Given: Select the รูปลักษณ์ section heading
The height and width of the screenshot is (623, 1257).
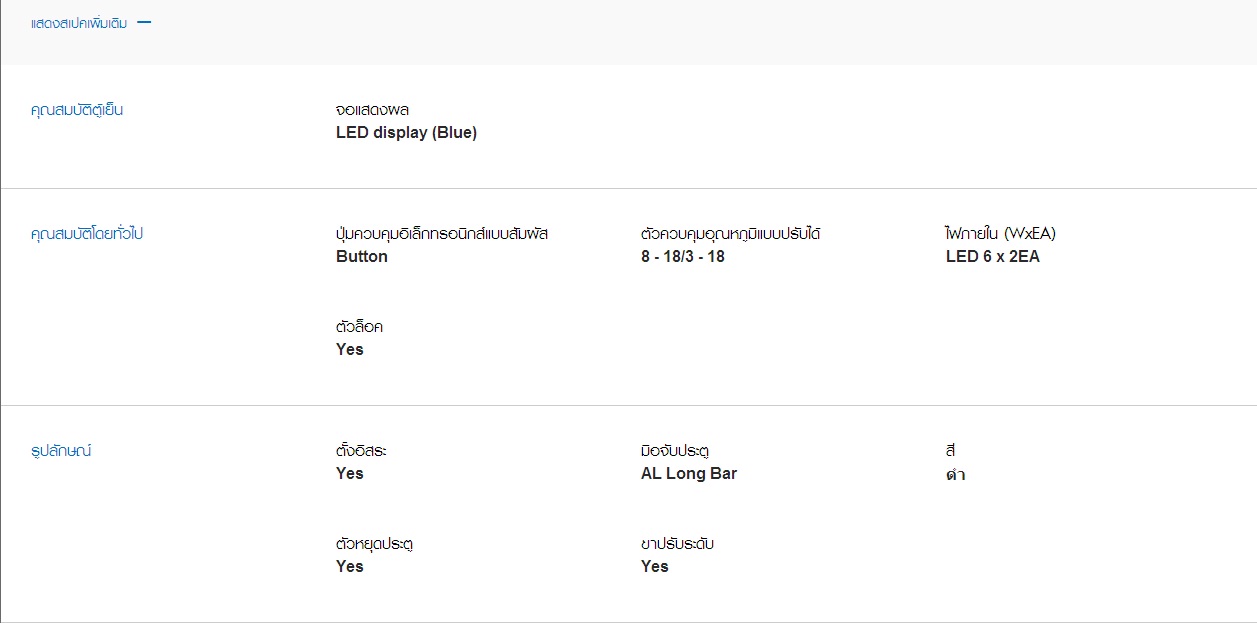Looking at the screenshot, I should pos(61,451).
